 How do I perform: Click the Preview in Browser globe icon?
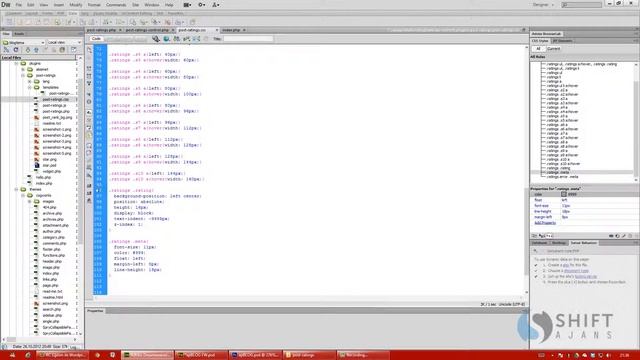pyautogui.click(x=167, y=39)
